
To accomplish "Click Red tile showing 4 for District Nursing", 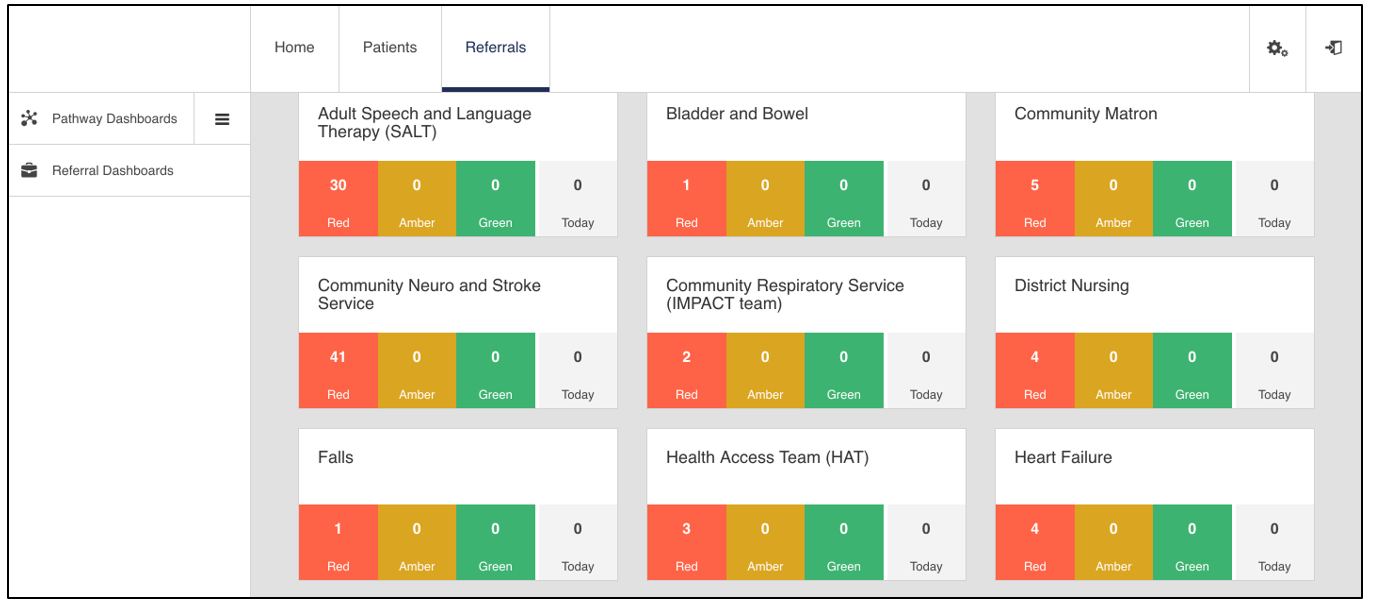I will point(1035,371).
